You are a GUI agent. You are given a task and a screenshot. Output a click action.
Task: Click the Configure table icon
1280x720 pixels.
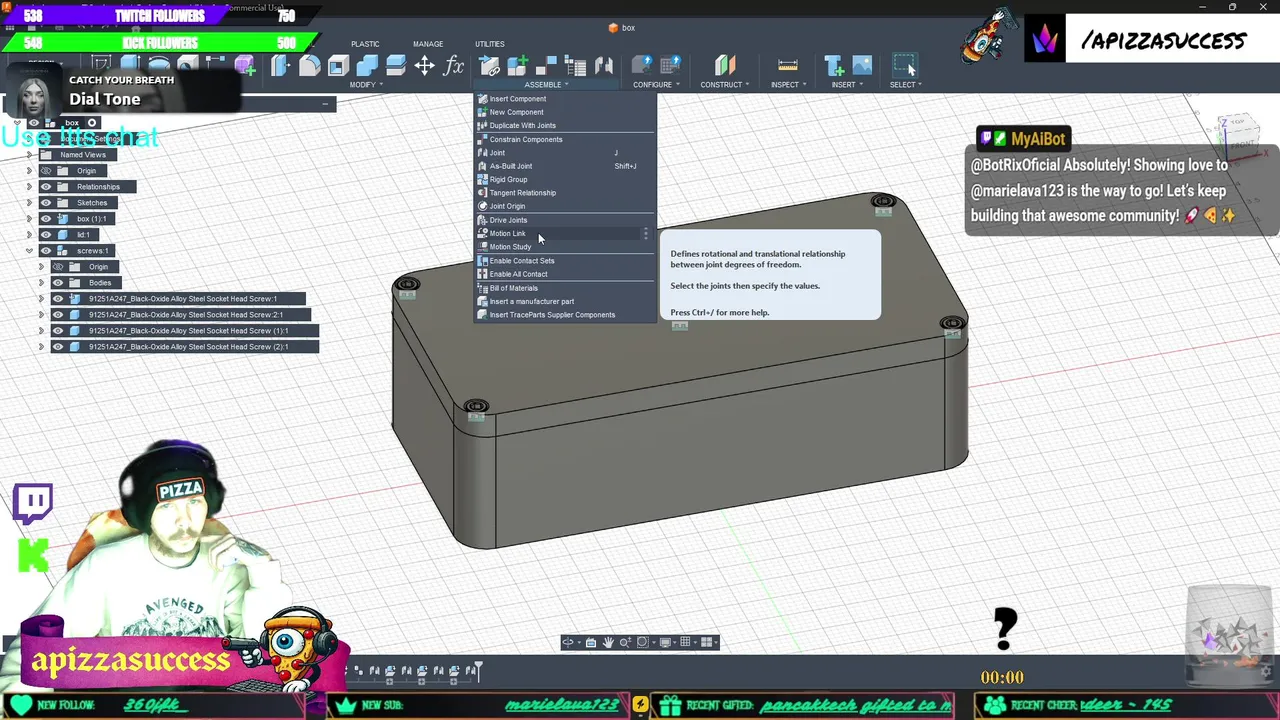coord(670,66)
